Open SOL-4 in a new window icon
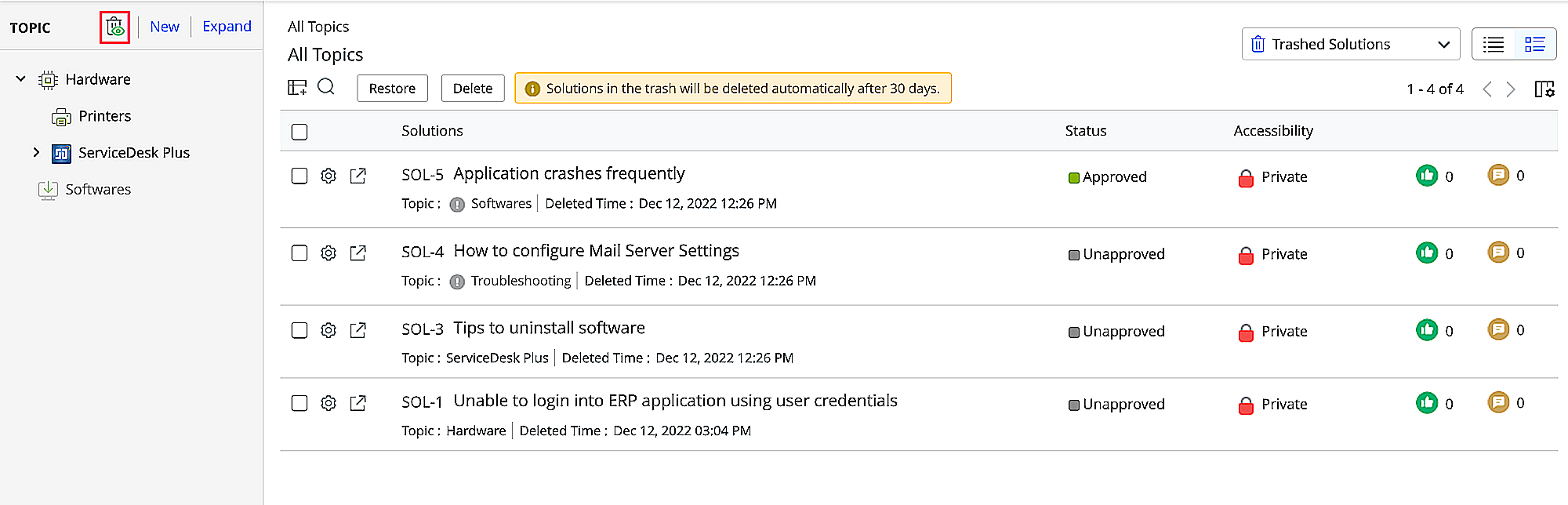The height and width of the screenshot is (505, 1568). point(358,253)
